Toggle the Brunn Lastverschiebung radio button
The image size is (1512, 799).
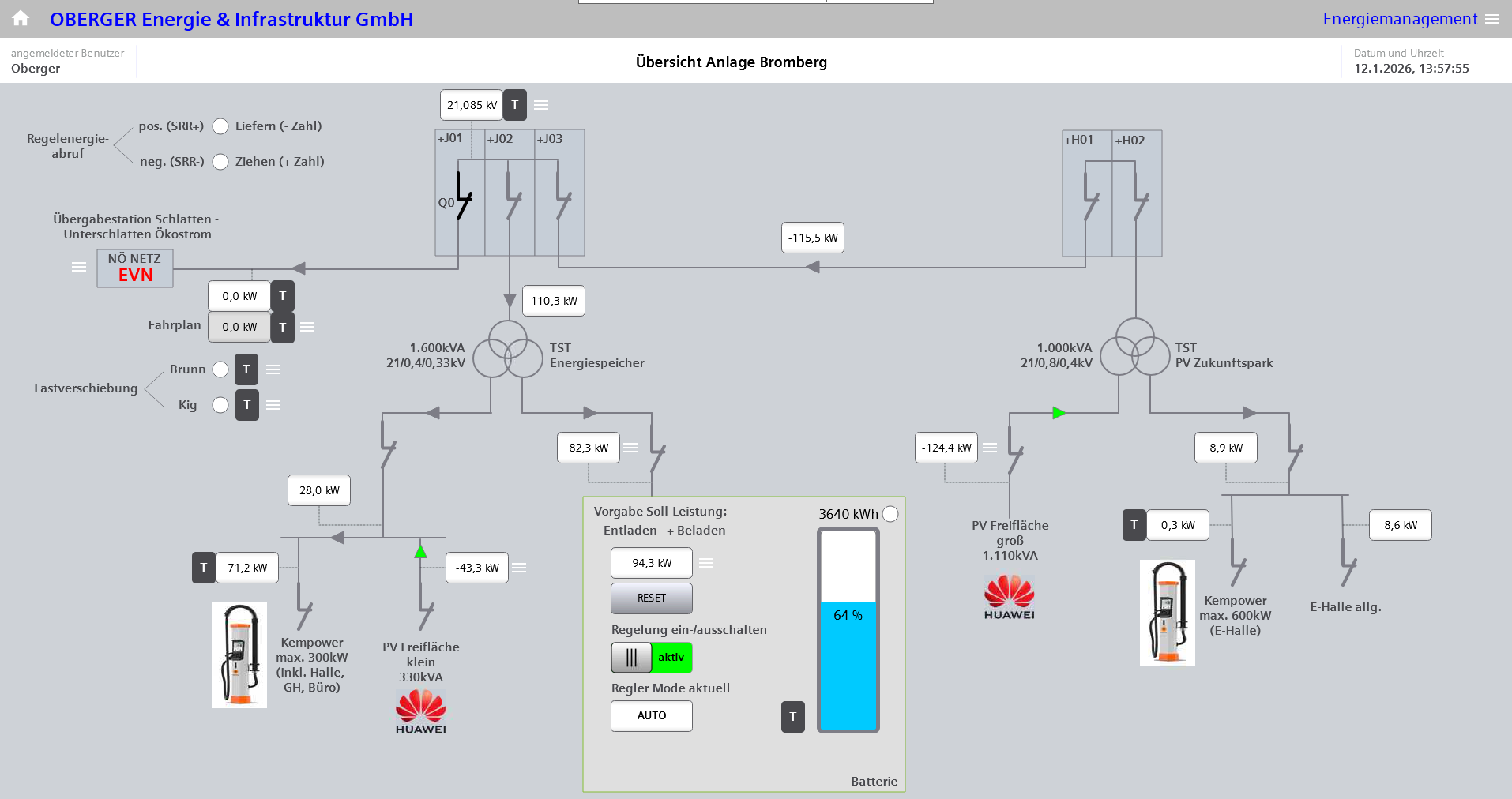click(x=220, y=369)
